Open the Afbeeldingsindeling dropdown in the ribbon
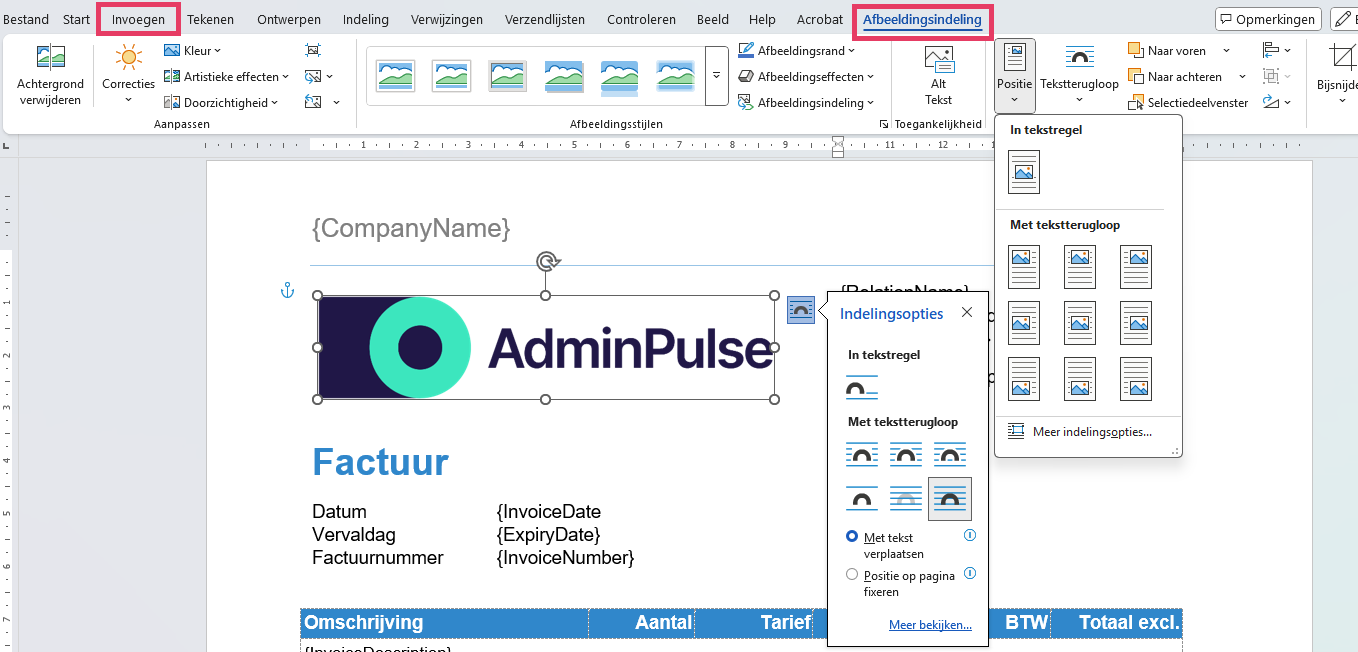This screenshot has height=652, width=1358. (x=806, y=102)
